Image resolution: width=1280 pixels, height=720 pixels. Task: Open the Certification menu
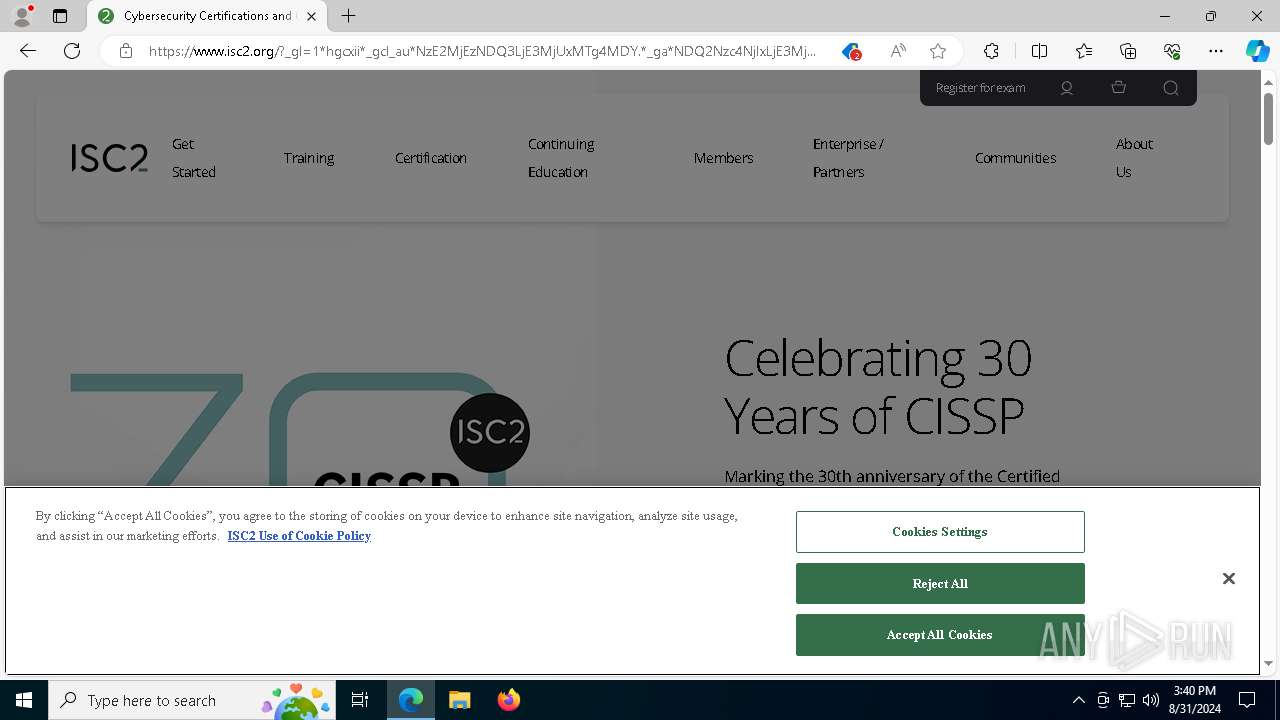coord(431,158)
